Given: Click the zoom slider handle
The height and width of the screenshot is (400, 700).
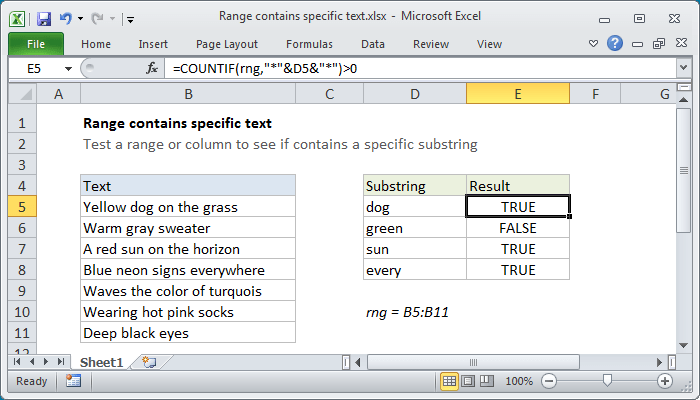Looking at the screenshot, I should coord(607,381).
